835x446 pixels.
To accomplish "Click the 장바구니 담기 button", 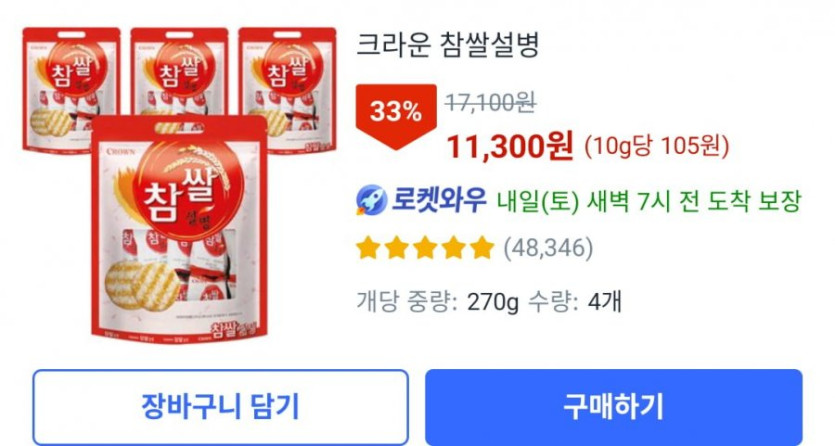I will pos(220,407).
